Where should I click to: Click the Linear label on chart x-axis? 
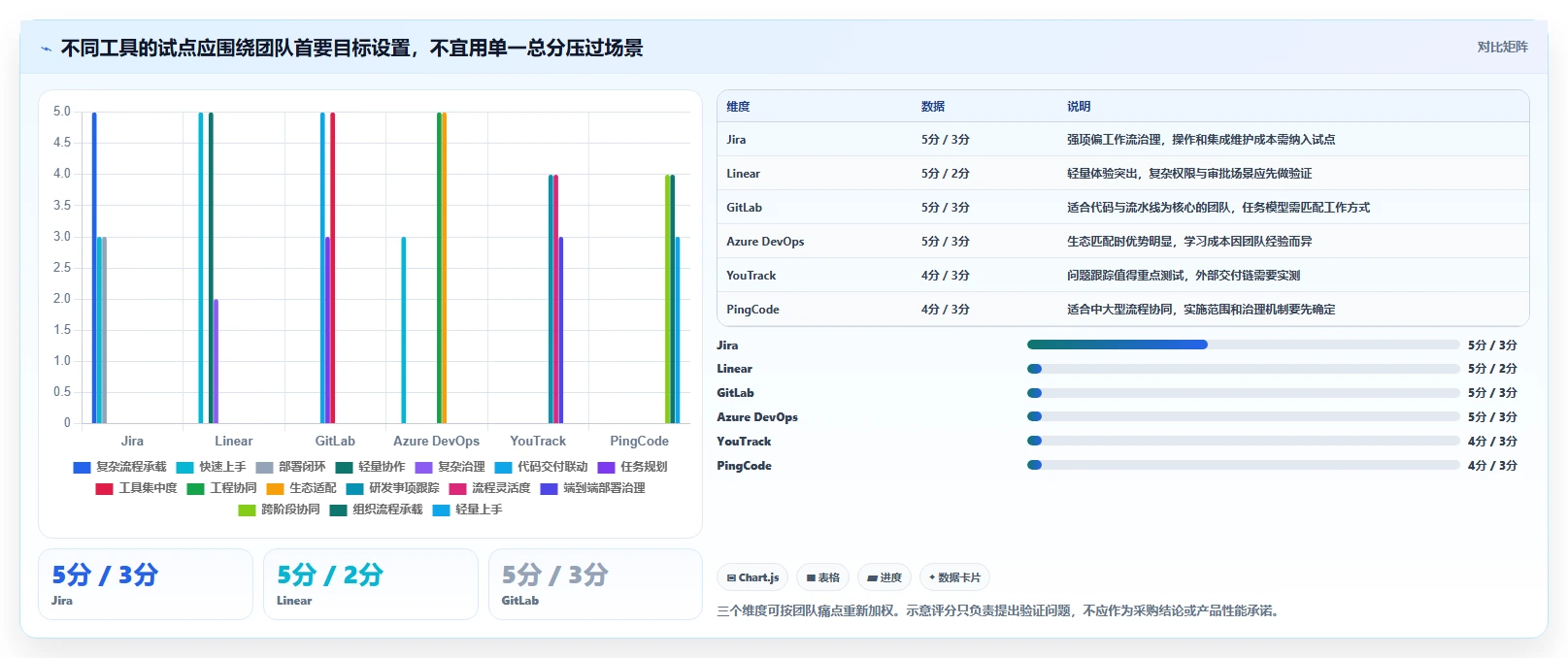[234, 441]
